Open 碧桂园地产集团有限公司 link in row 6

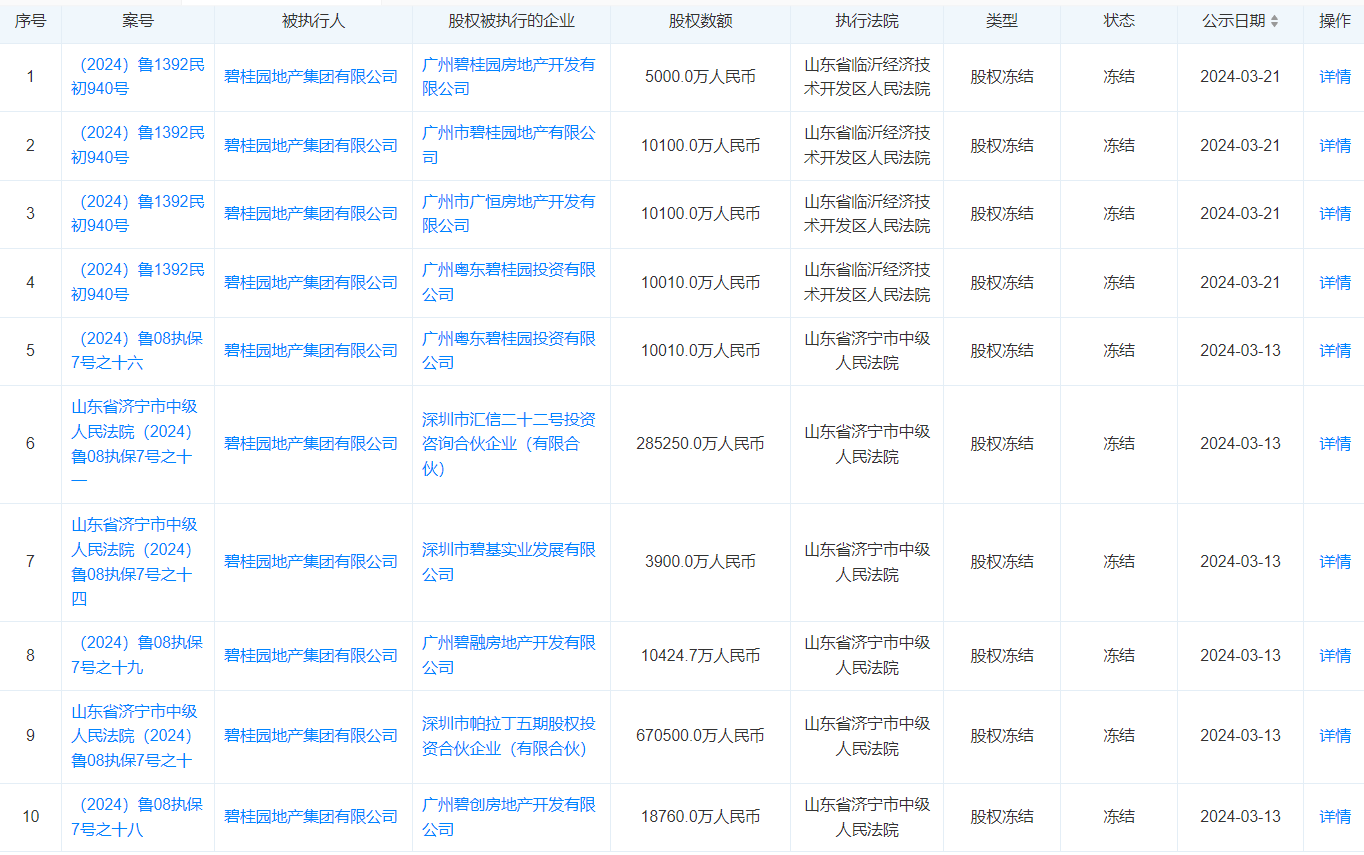[311, 444]
